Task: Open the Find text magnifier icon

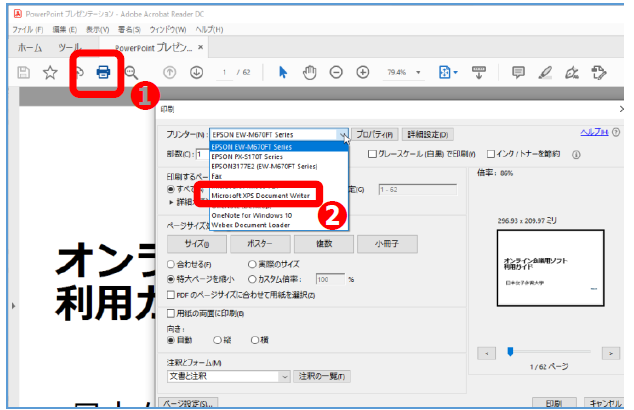Action: 131,73
